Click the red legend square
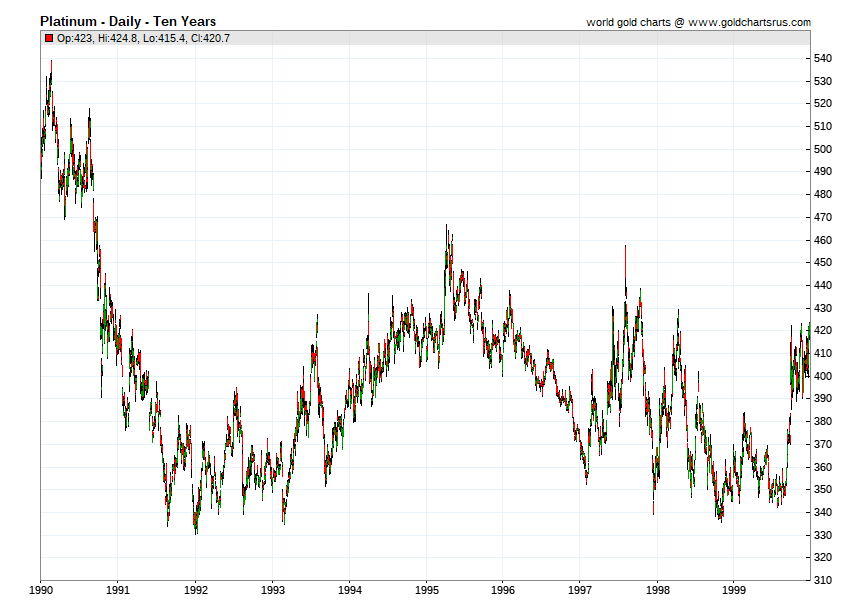This screenshot has height=616, width=850. pyautogui.click(x=49, y=38)
